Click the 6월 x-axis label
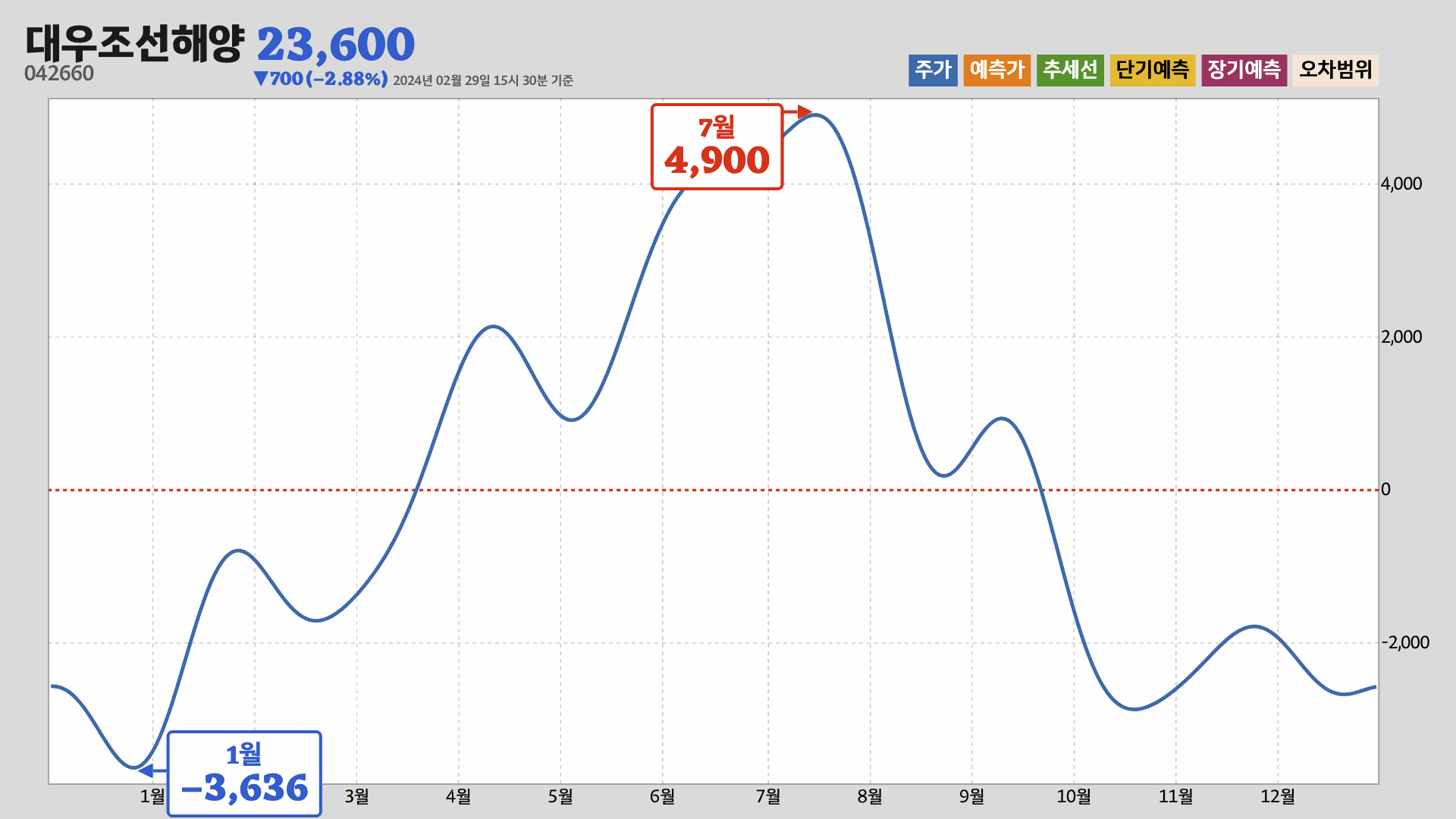 click(662, 796)
